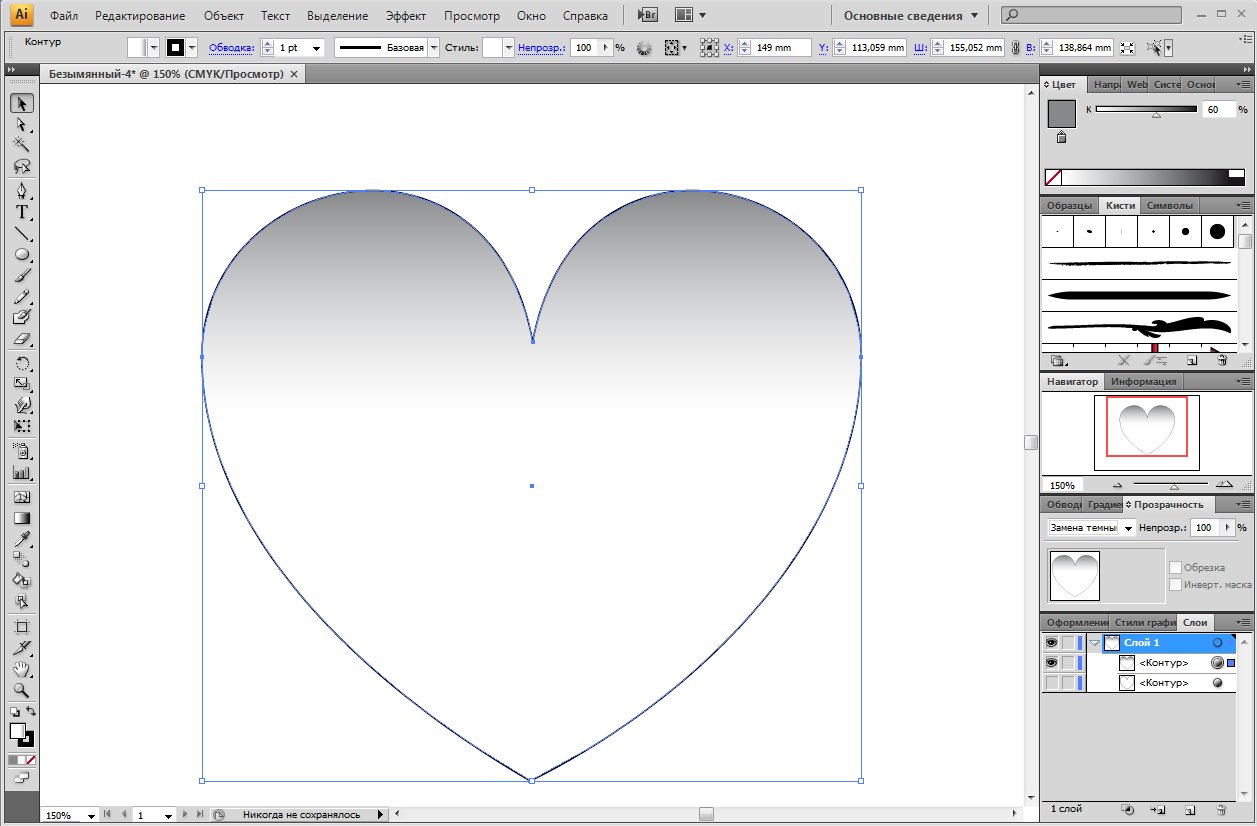Open the Эффект menu
This screenshot has width=1257, height=826.
(x=405, y=16)
